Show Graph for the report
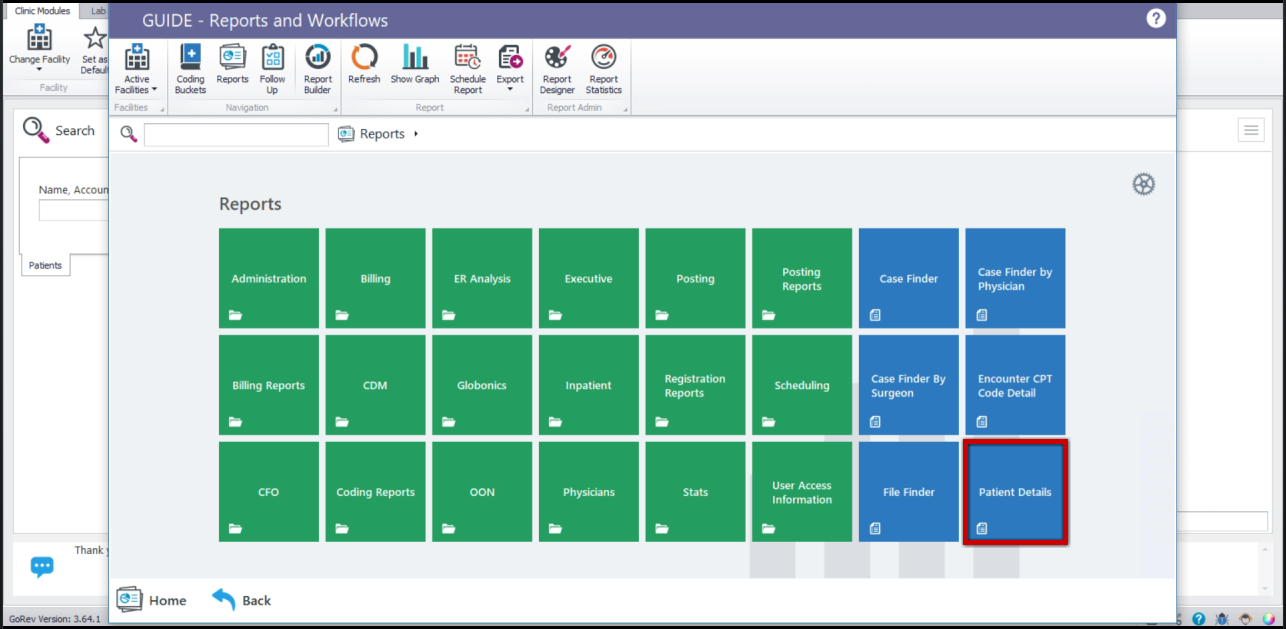The height and width of the screenshot is (629, 1286). [415, 64]
